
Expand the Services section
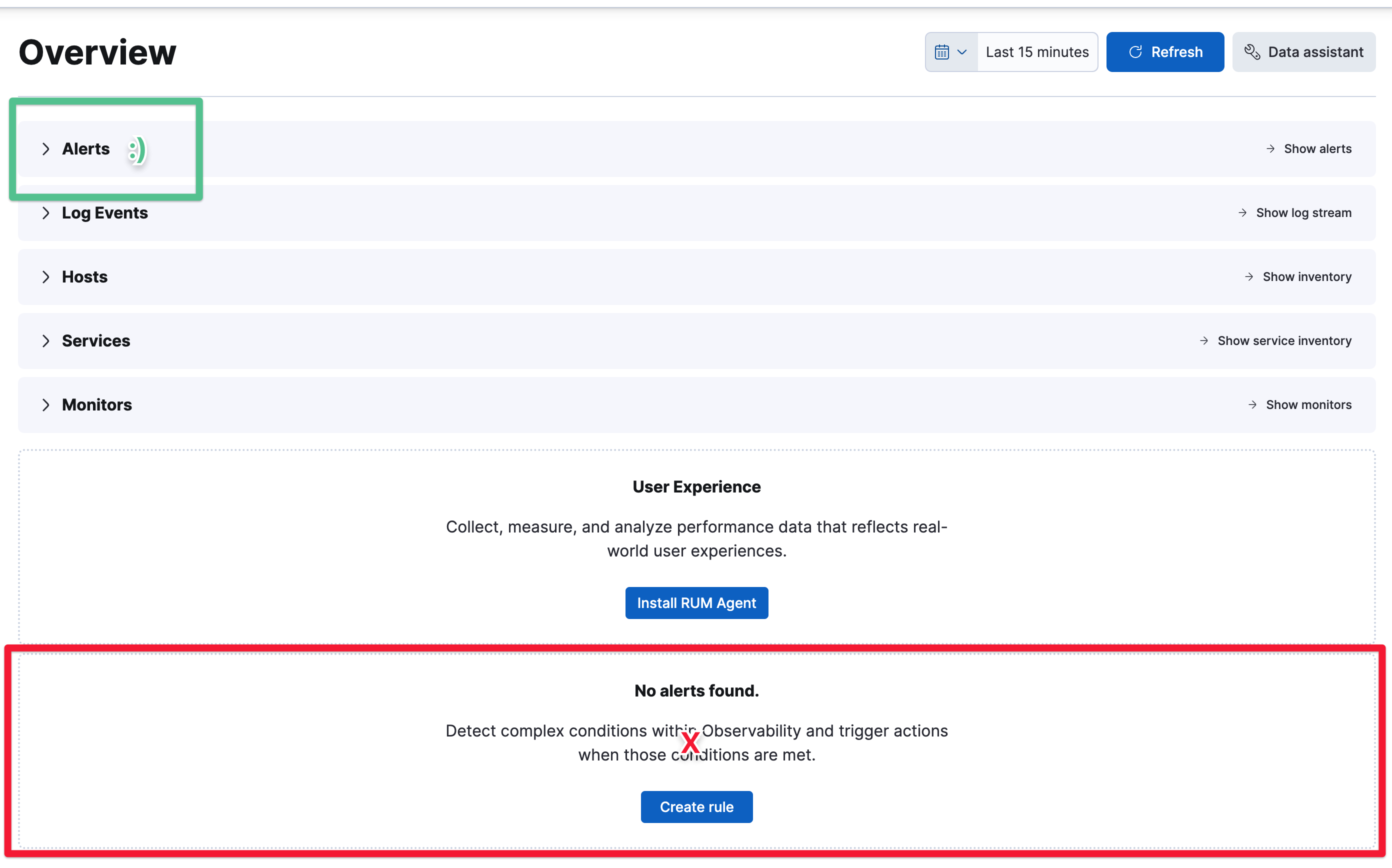pos(47,340)
